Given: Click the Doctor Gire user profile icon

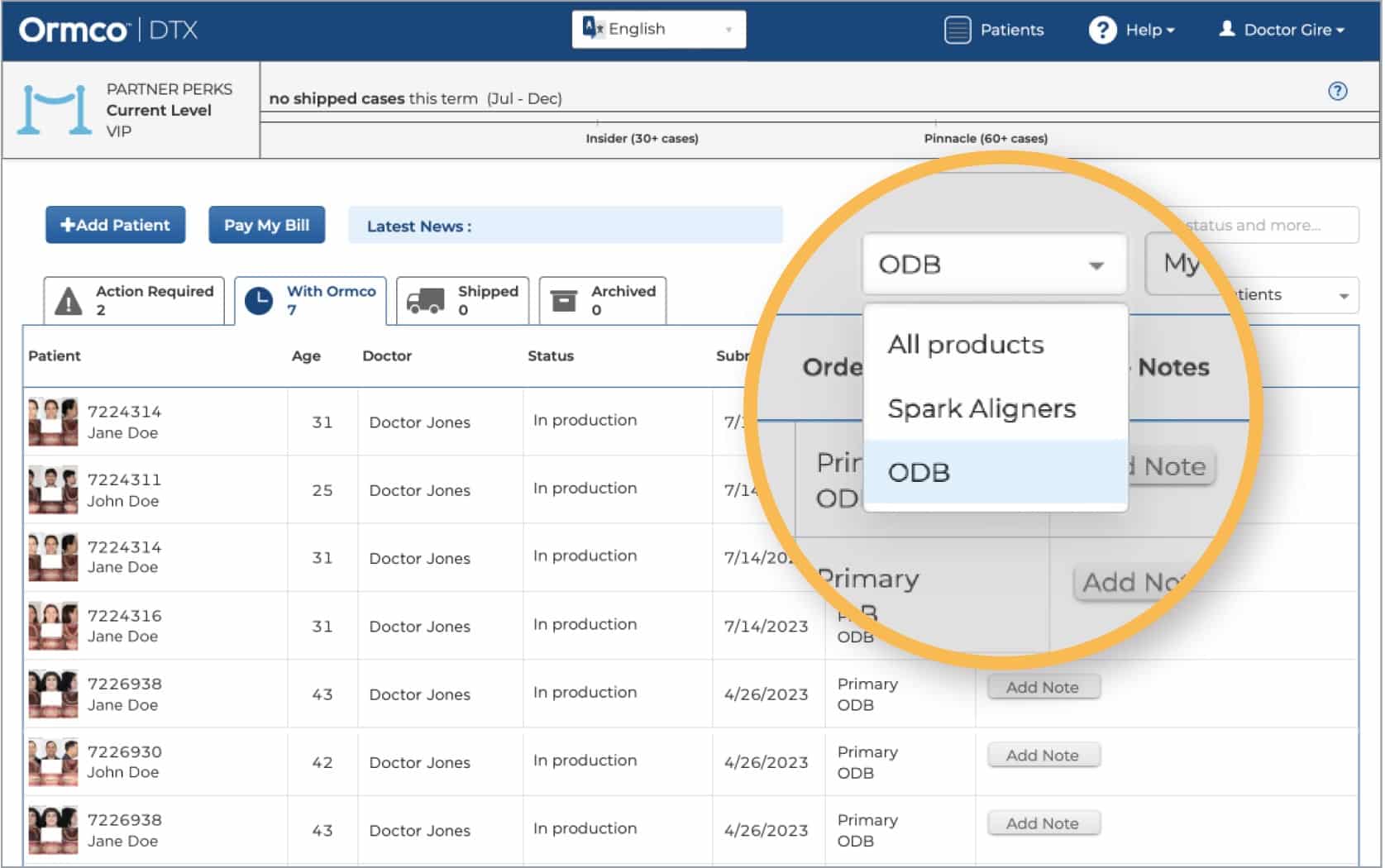Looking at the screenshot, I should (1227, 29).
